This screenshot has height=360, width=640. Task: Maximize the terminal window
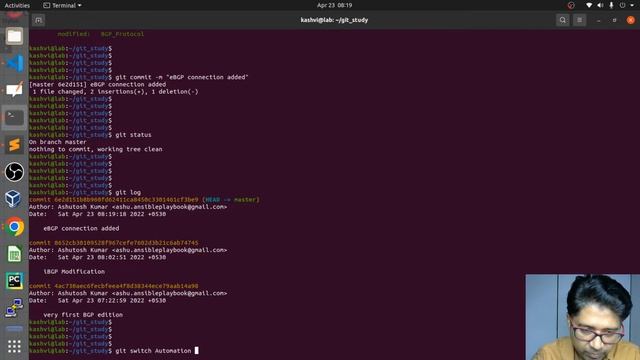pos(614,20)
